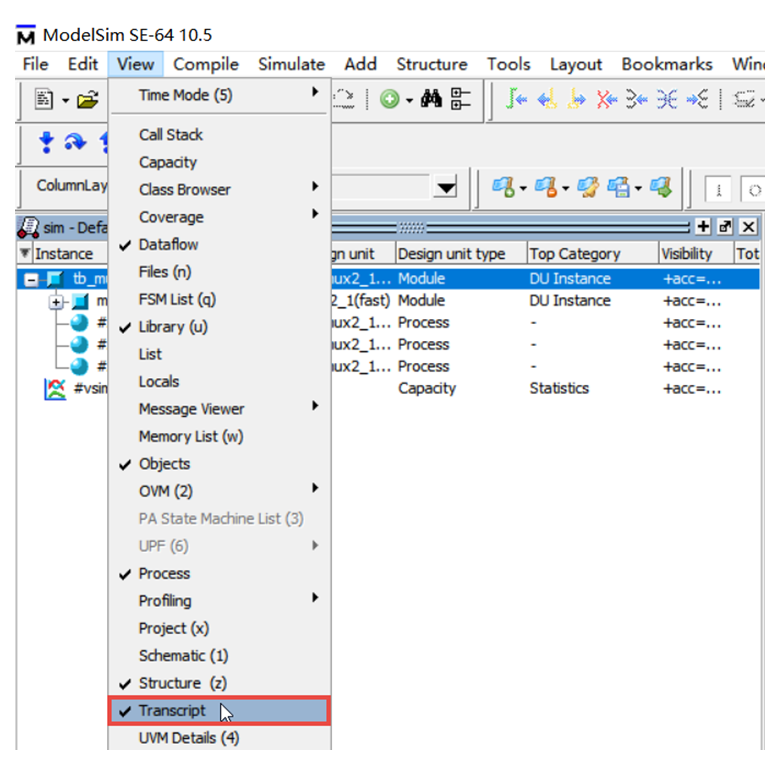Open the Coverage submenu
Viewport: 772px width, 771px height.
[220, 217]
